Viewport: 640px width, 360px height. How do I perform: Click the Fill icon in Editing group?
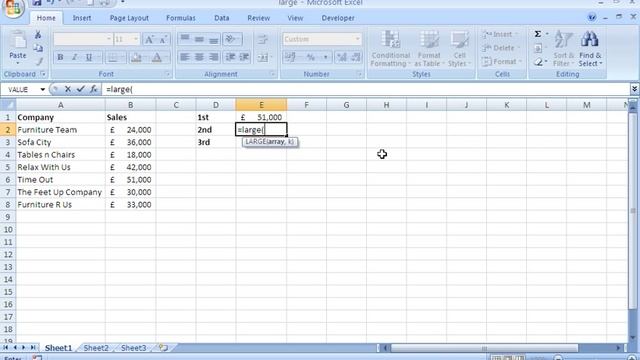[x=538, y=49]
